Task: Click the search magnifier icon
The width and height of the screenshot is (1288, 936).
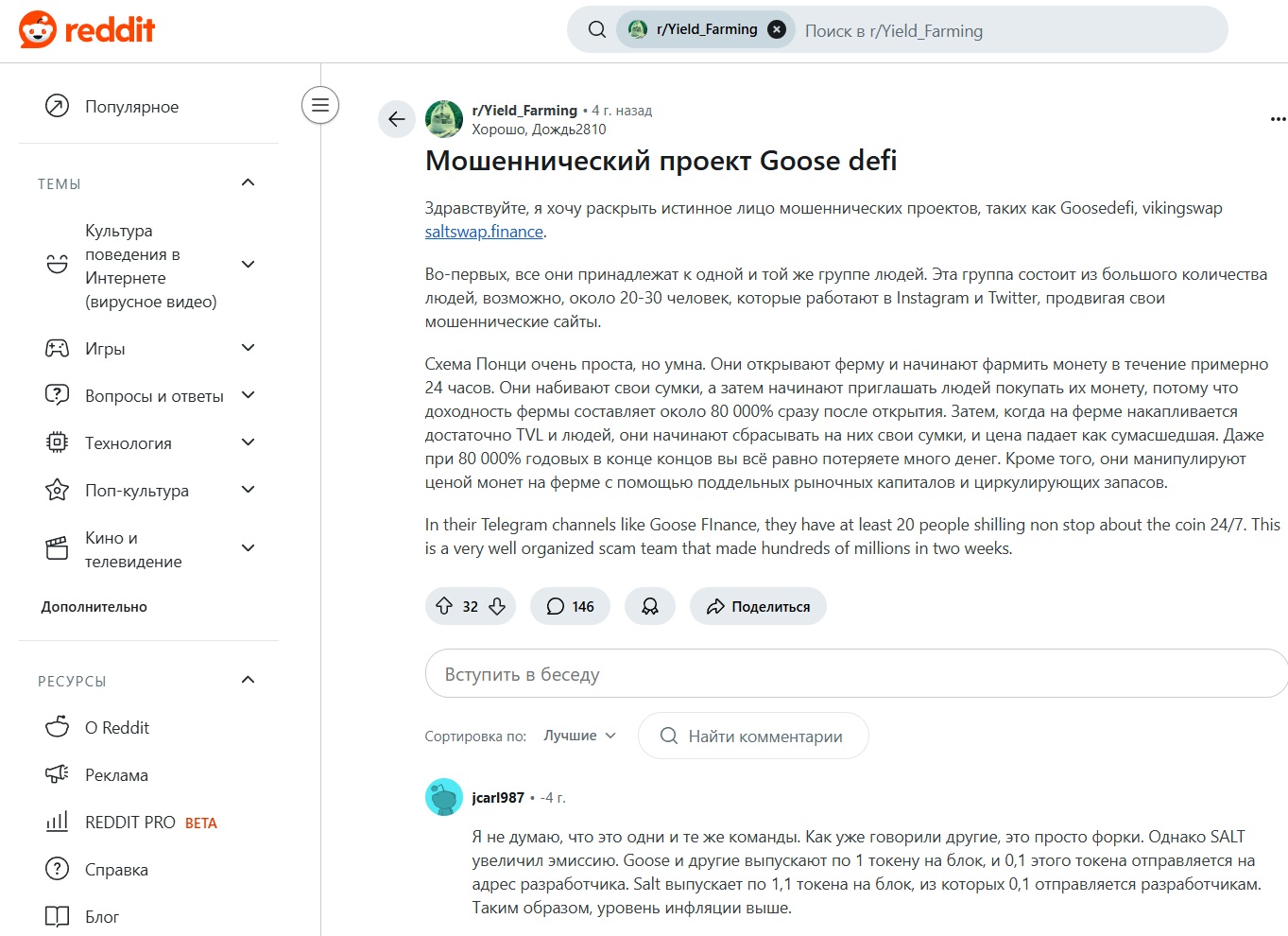Action: coord(597,29)
